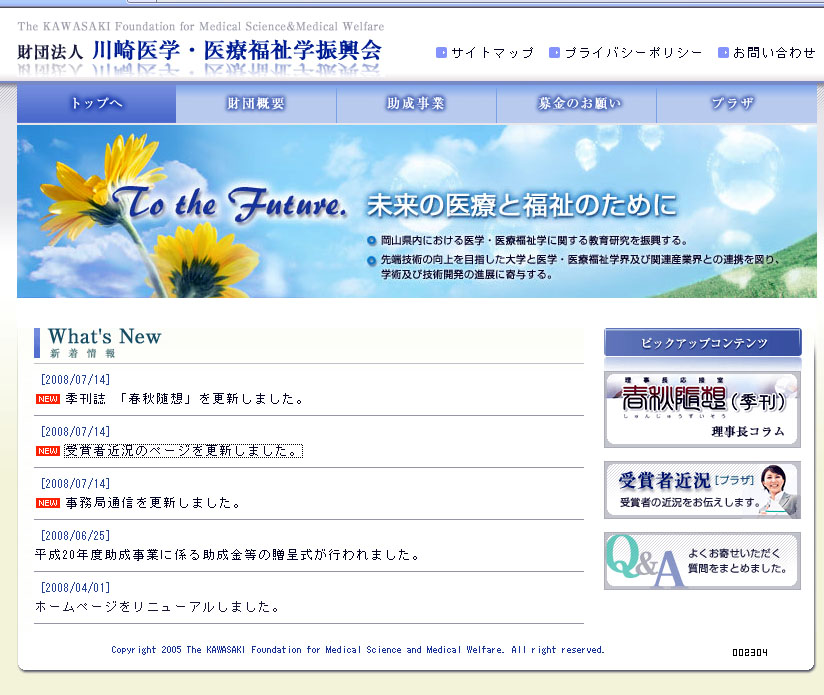Open the サイトマップ link
The image size is (824, 695).
pyautogui.click(x=492, y=53)
